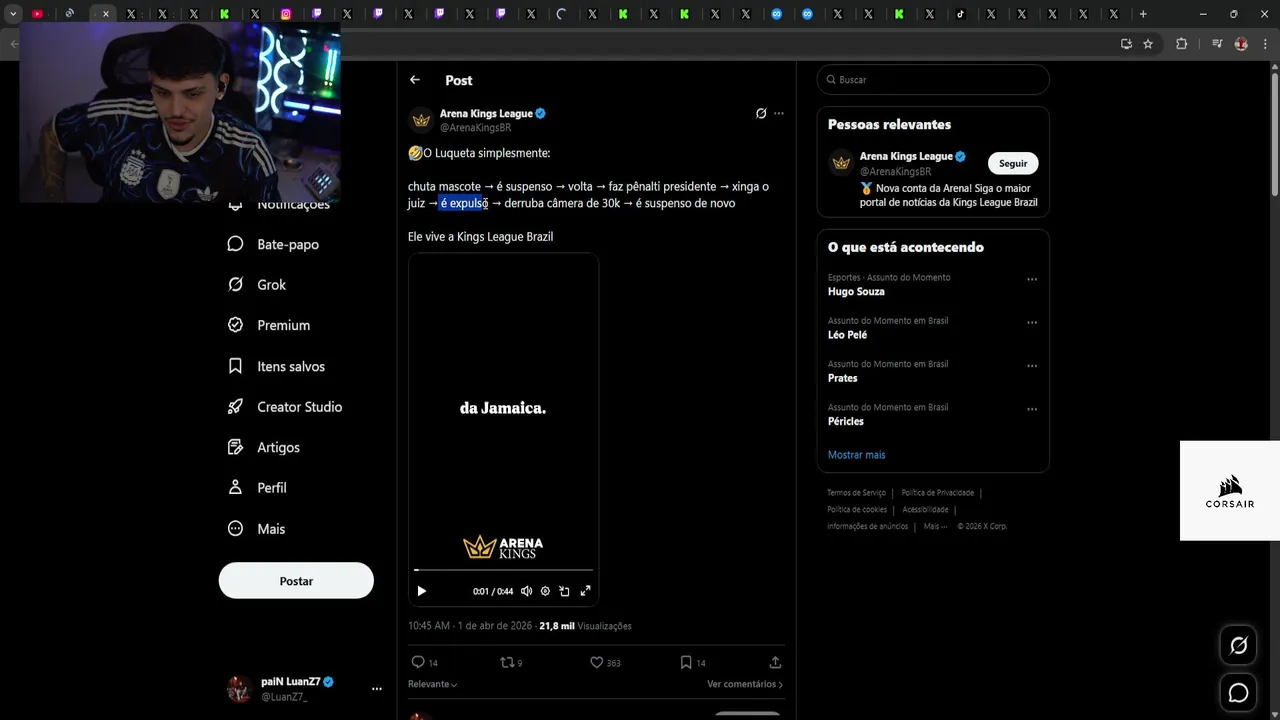
Task: Play the Arena Kings video
Action: (421, 591)
